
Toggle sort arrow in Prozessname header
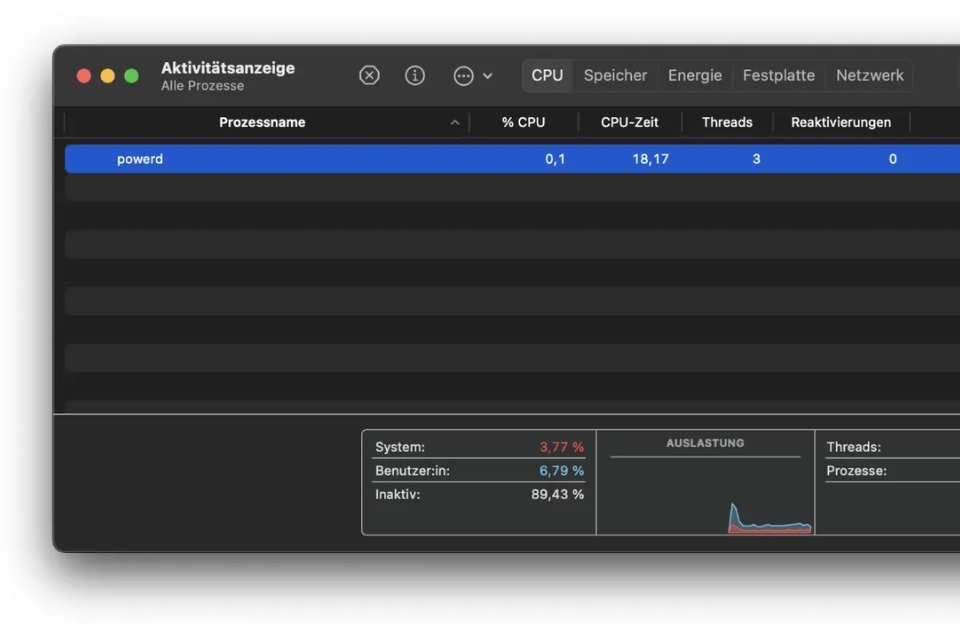click(454, 122)
